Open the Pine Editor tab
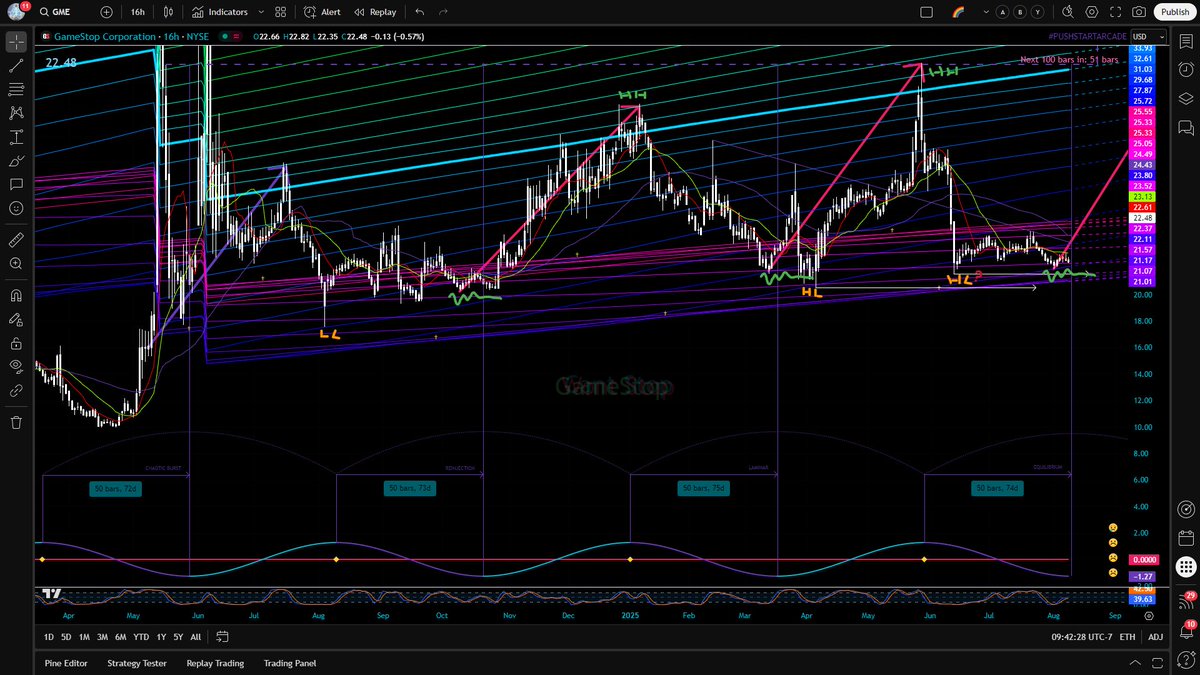 pos(66,663)
